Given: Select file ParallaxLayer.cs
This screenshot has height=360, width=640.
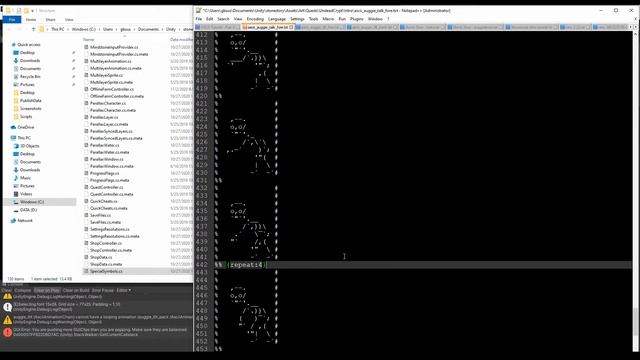Looking at the screenshot, I should pos(104,117).
